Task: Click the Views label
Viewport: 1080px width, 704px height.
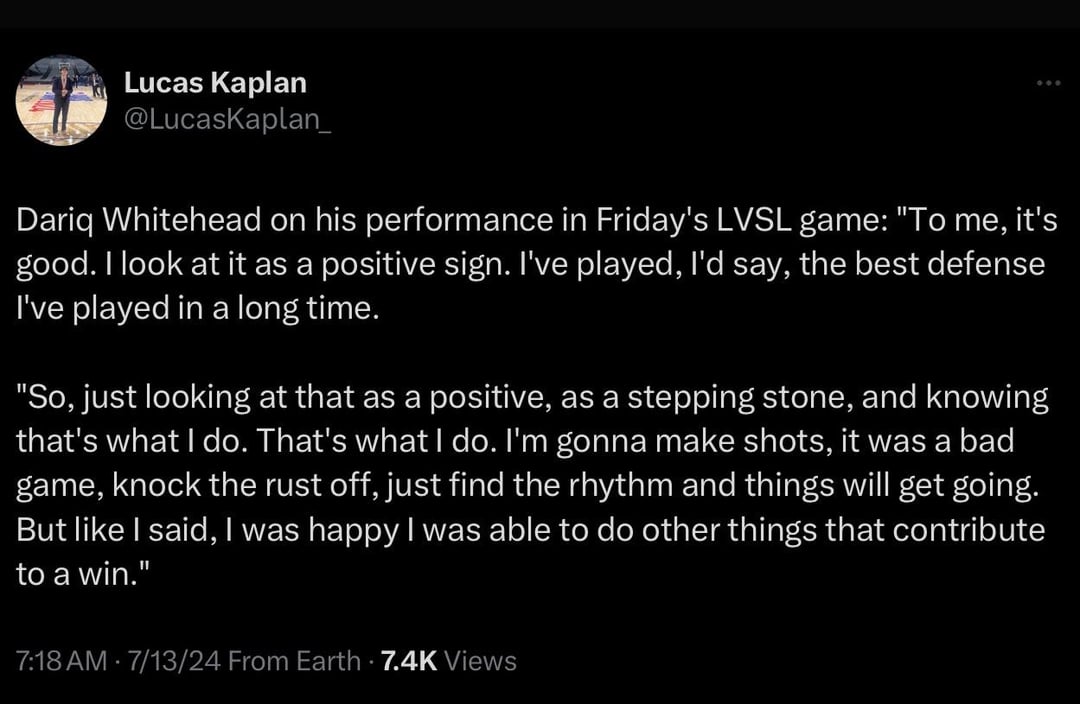Action: tap(480, 660)
